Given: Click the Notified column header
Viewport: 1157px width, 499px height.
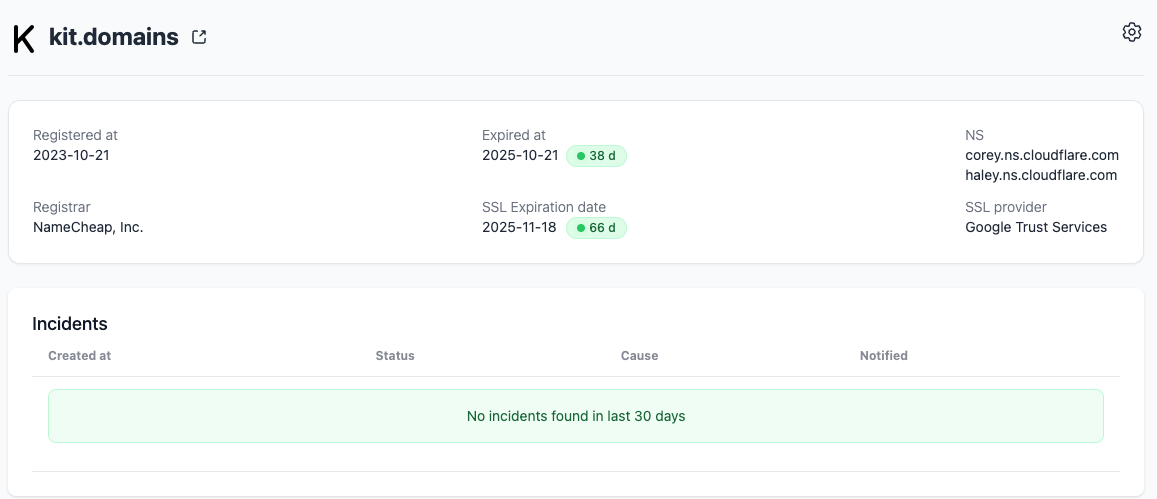Looking at the screenshot, I should coord(883,356).
